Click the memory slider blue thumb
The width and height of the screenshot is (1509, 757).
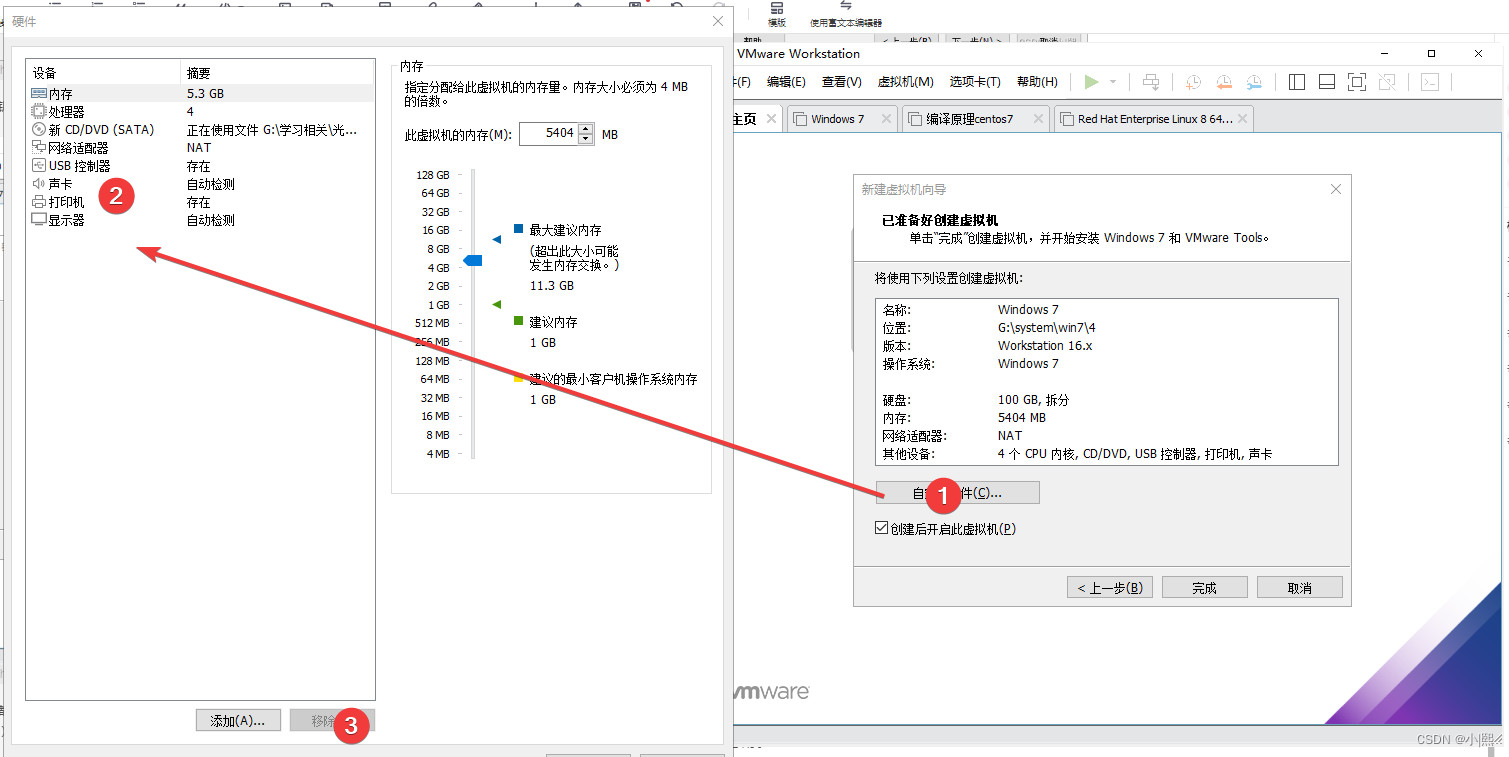473,260
